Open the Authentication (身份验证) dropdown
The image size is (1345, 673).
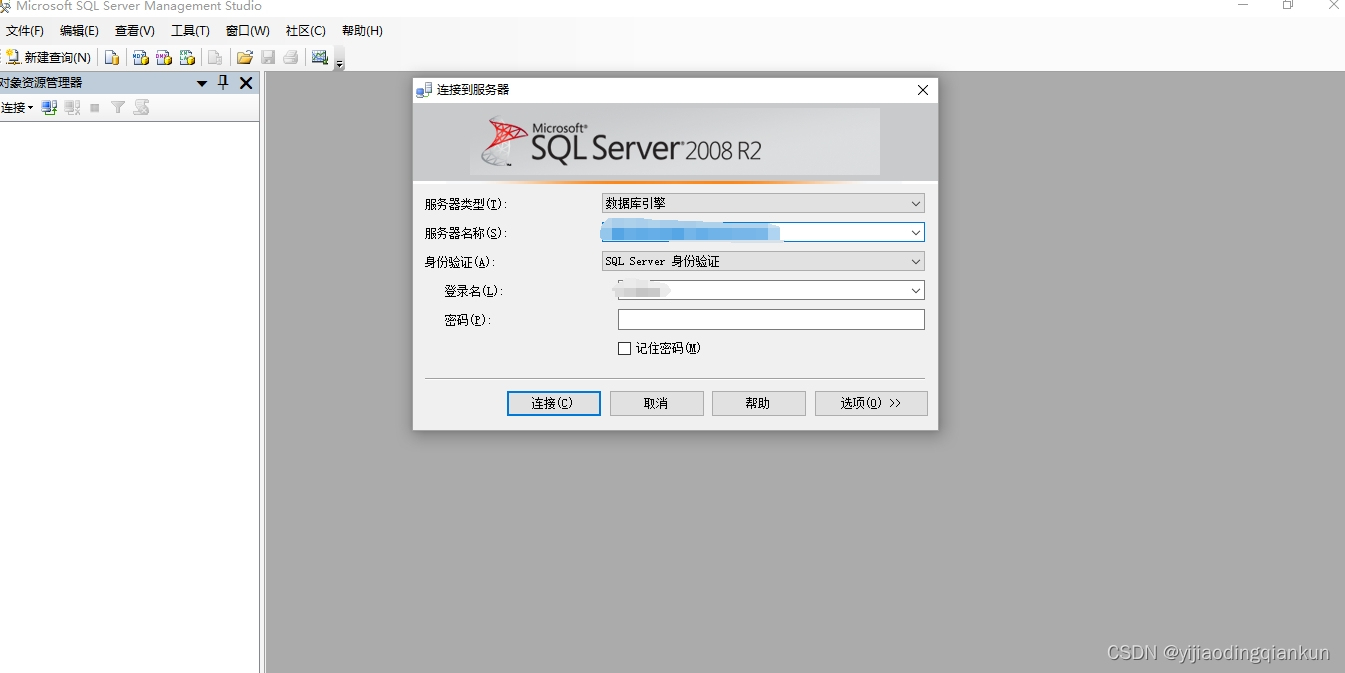(x=763, y=261)
